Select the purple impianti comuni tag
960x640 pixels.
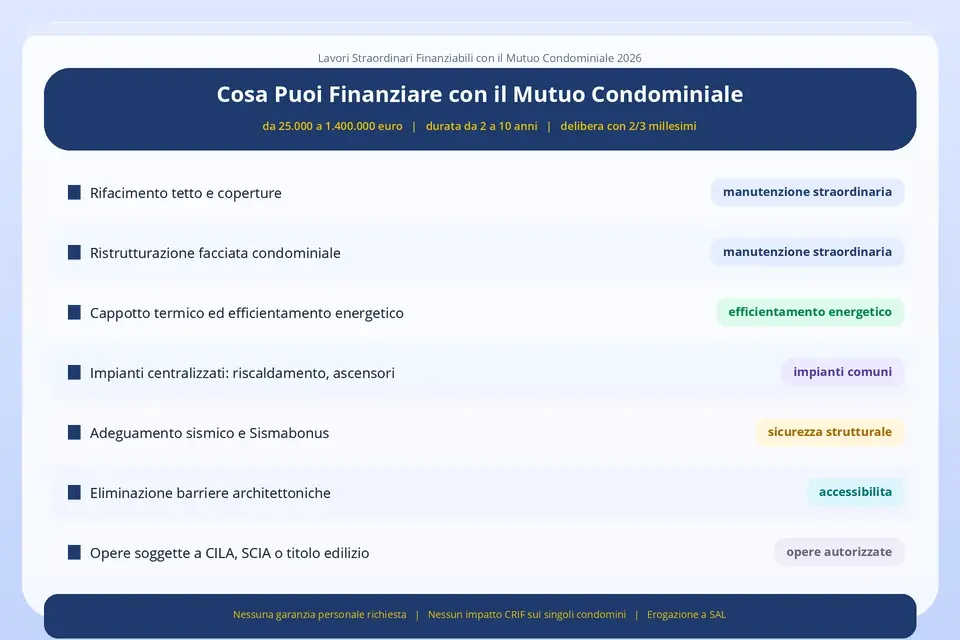tap(842, 372)
